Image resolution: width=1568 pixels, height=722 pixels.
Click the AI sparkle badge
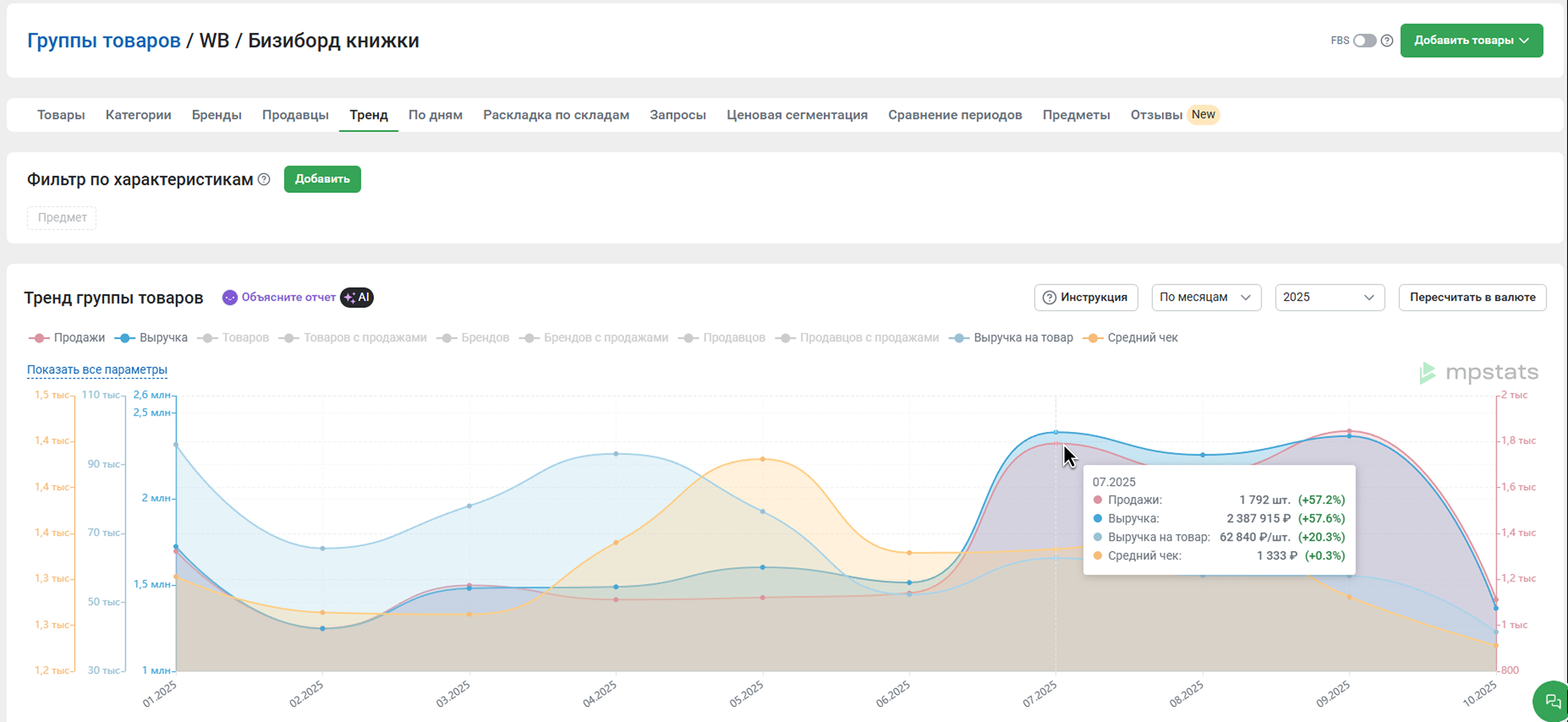(357, 298)
